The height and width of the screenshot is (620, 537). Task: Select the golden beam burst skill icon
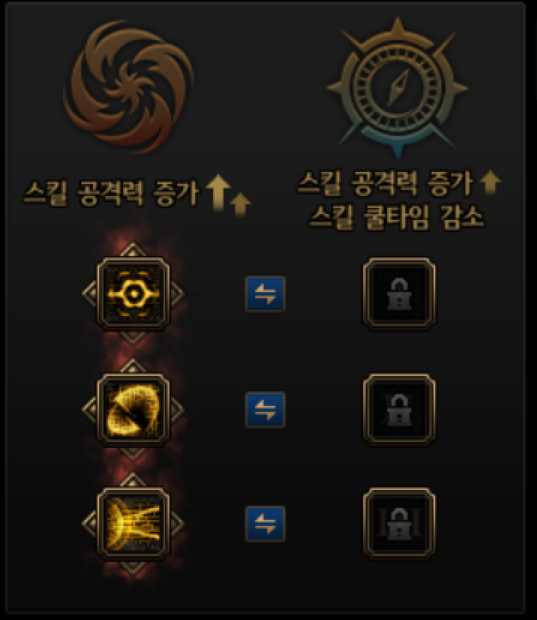click(x=133, y=524)
